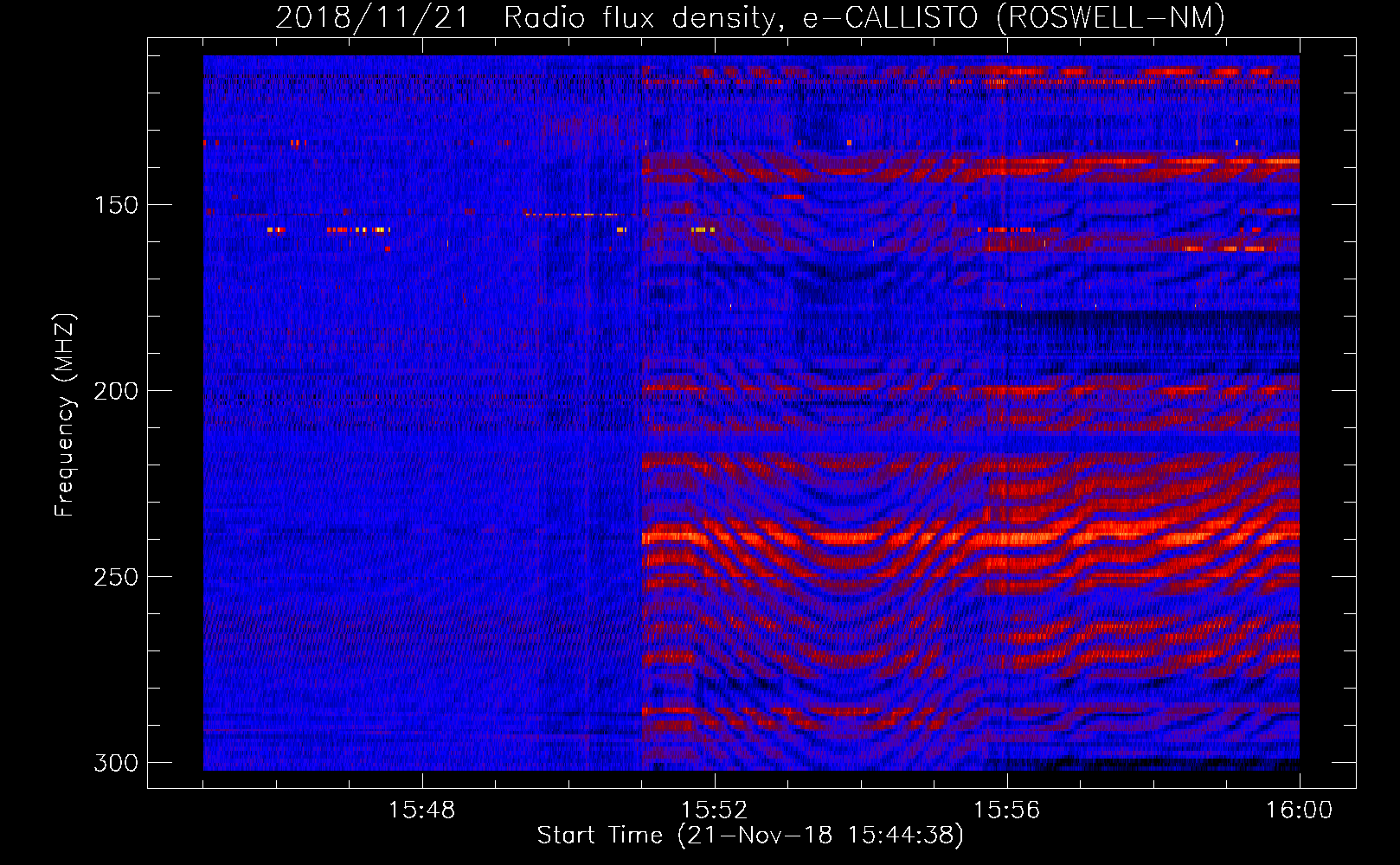This screenshot has height=865, width=1400.
Task: Click the 15:56 time tick label
Action: pos(1006,811)
